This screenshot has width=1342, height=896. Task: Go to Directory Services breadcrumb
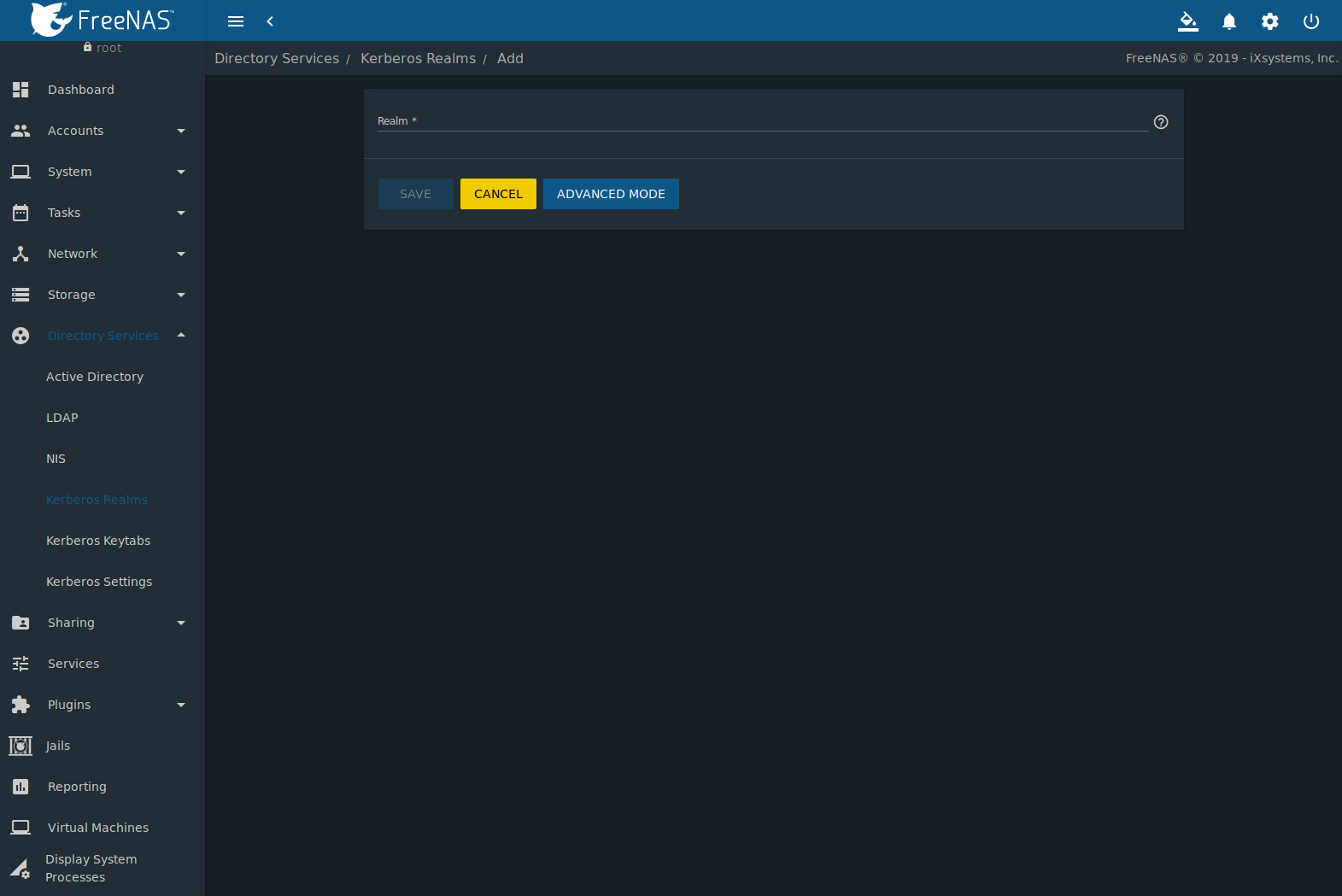pyautogui.click(x=277, y=58)
